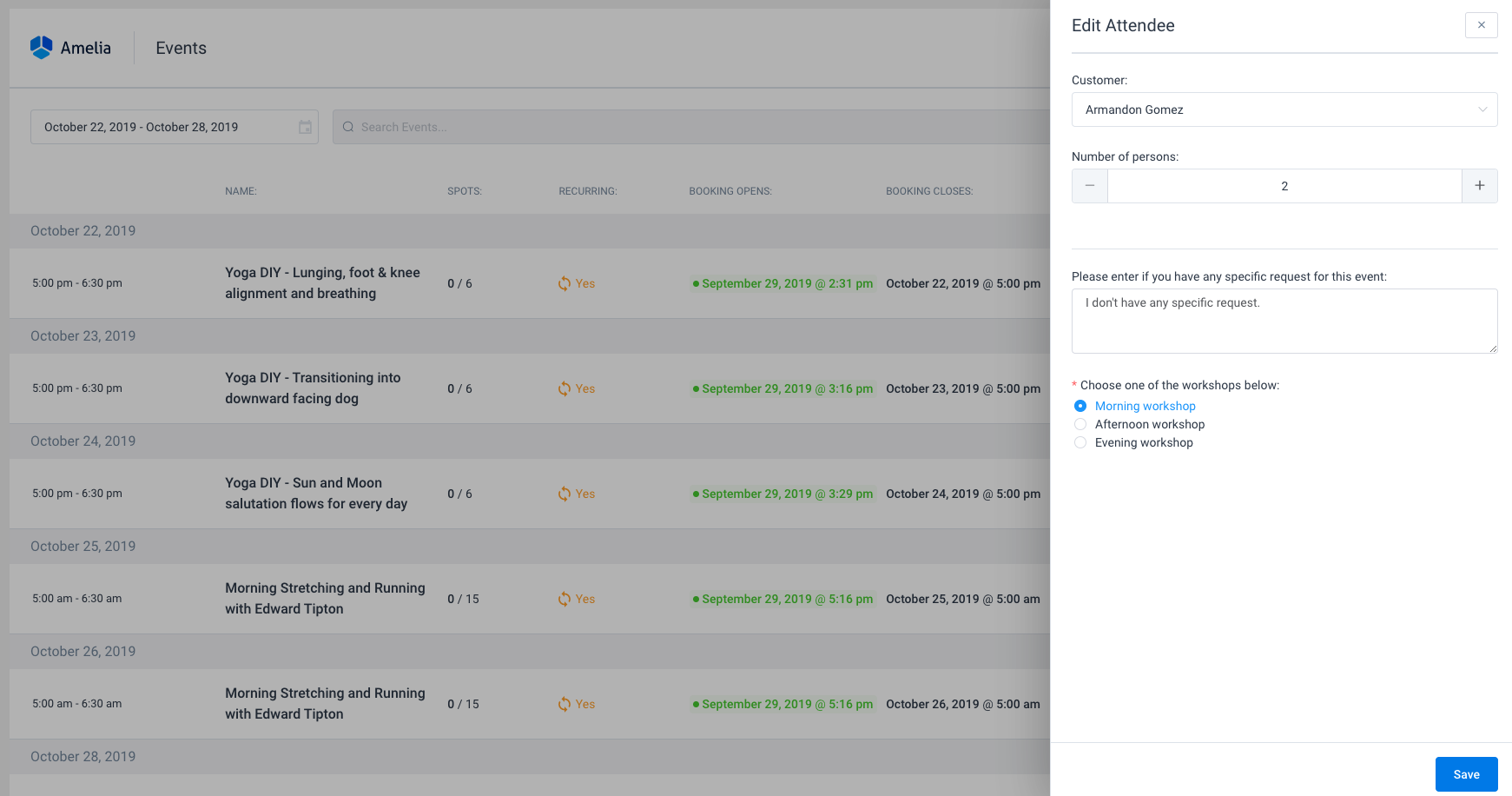This screenshot has height=796, width=1512.
Task: Sort the table by the NAME column header
Action: [x=241, y=191]
